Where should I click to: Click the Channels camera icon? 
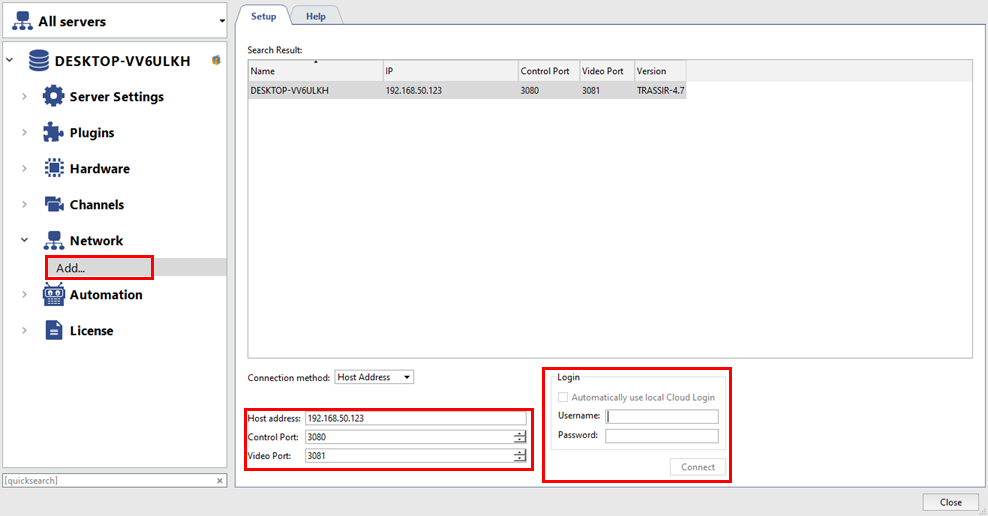coord(53,205)
